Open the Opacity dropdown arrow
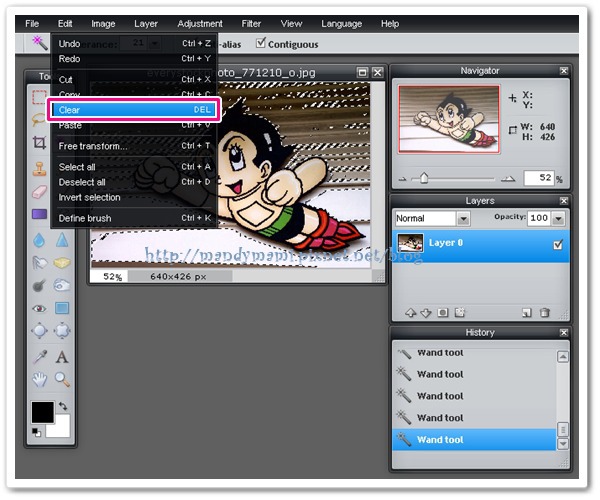 click(558, 218)
